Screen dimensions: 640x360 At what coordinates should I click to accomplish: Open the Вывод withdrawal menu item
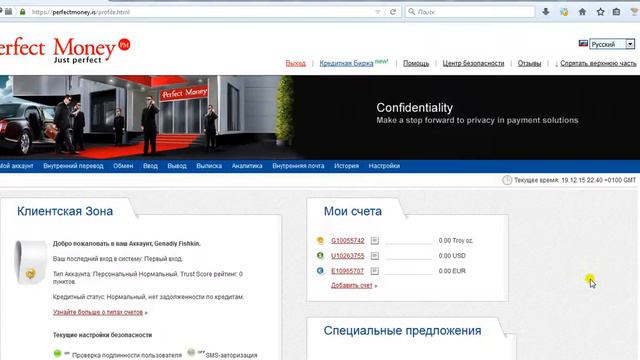pos(177,166)
